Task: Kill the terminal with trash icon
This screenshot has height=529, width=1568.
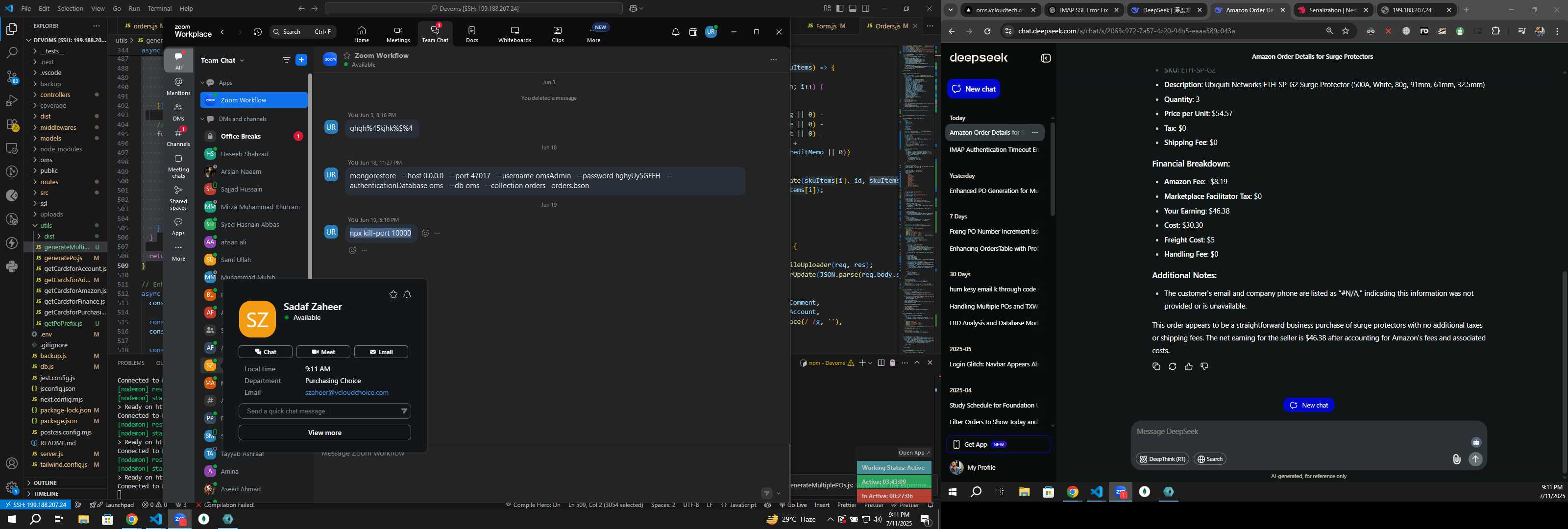Action: pyautogui.click(x=892, y=363)
